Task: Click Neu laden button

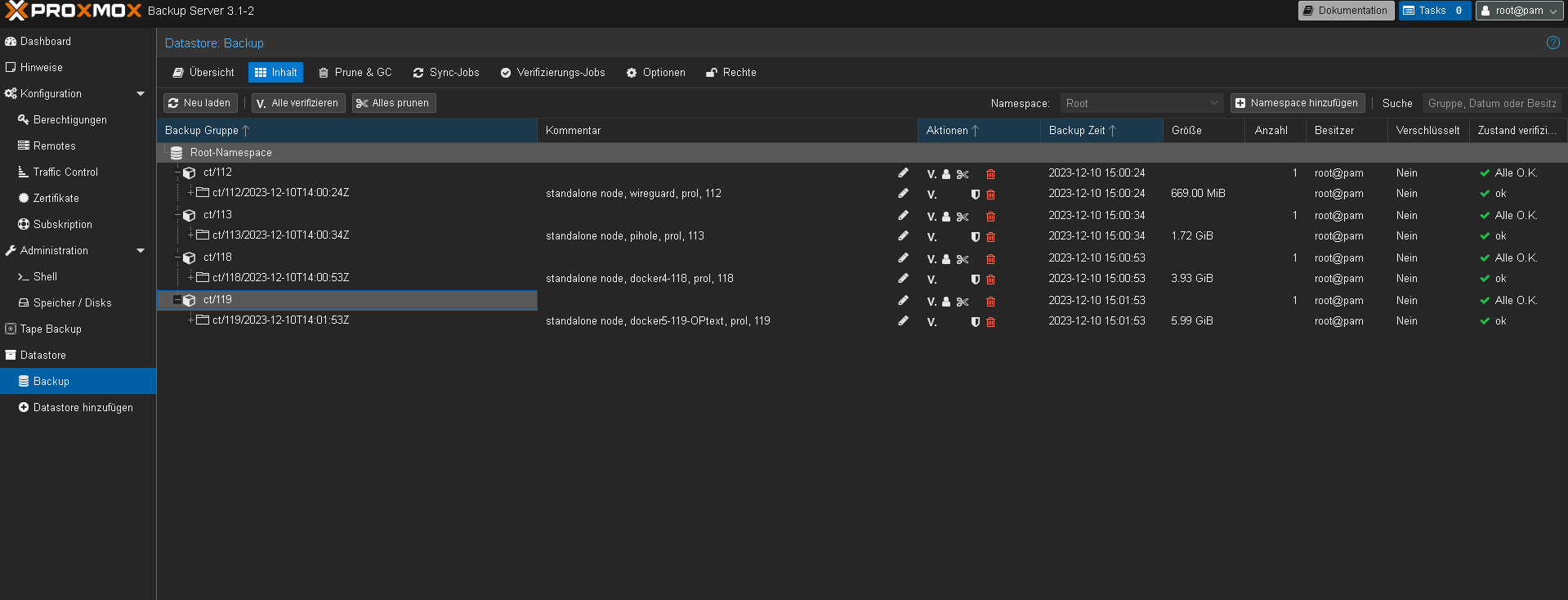Action: pos(200,103)
